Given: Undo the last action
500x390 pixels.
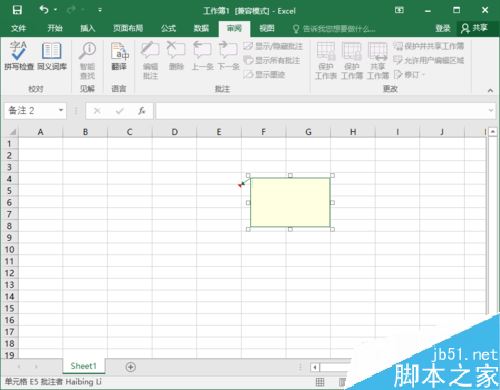Looking at the screenshot, I should (x=44, y=10).
